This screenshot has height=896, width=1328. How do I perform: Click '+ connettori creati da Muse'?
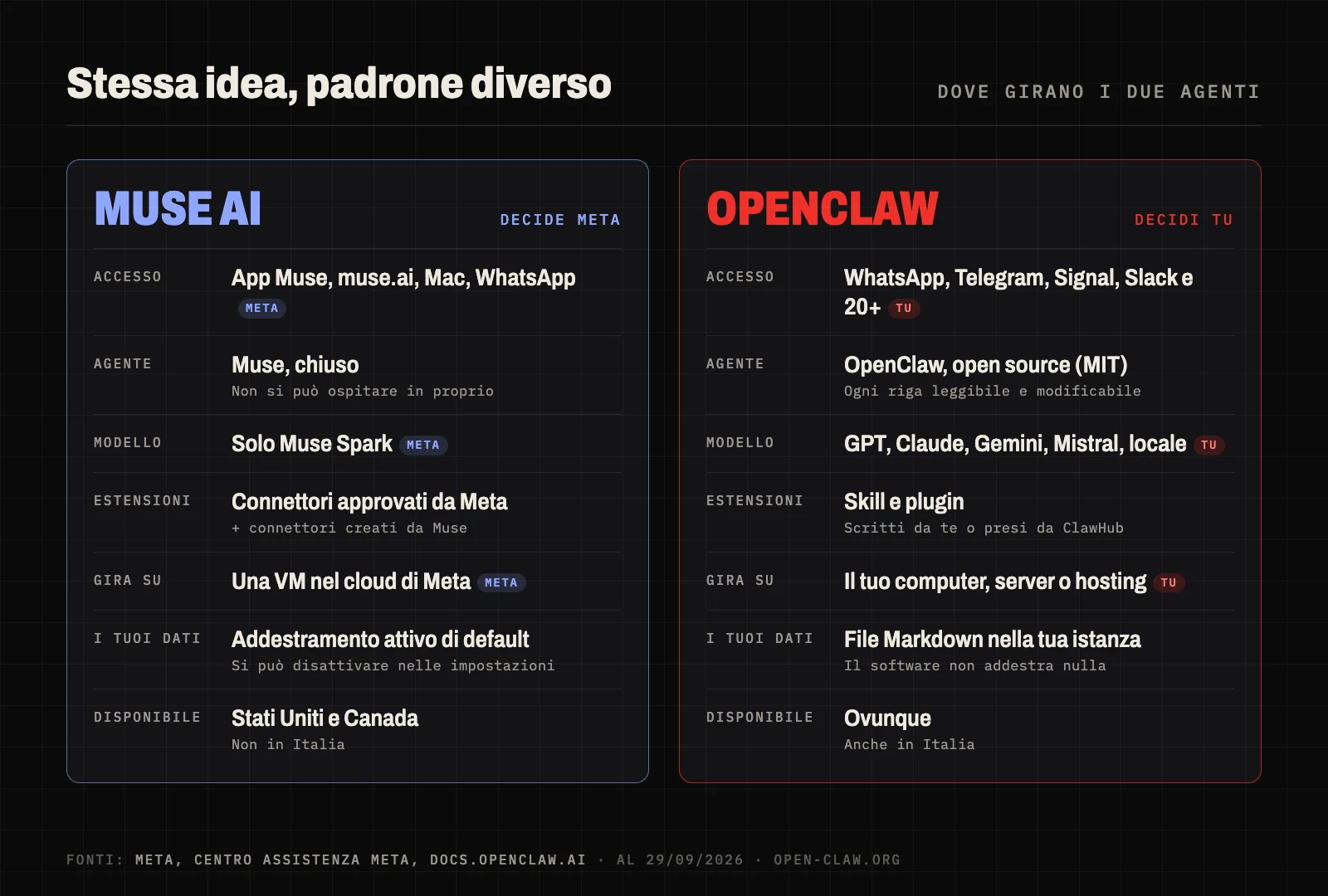(x=349, y=528)
